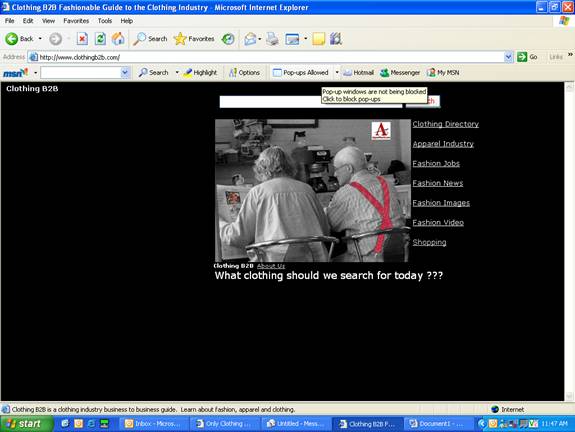Toggle the Highlight tool
Viewport: 575px width, 432px height.
pos(200,73)
